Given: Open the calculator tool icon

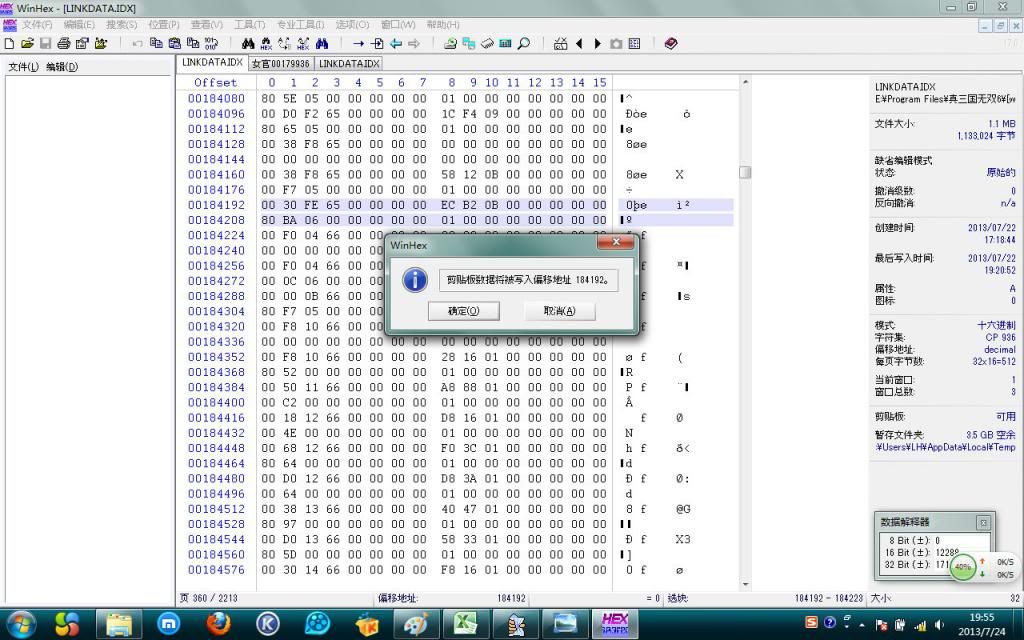Looking at the screenshot, I should [505, 44].
